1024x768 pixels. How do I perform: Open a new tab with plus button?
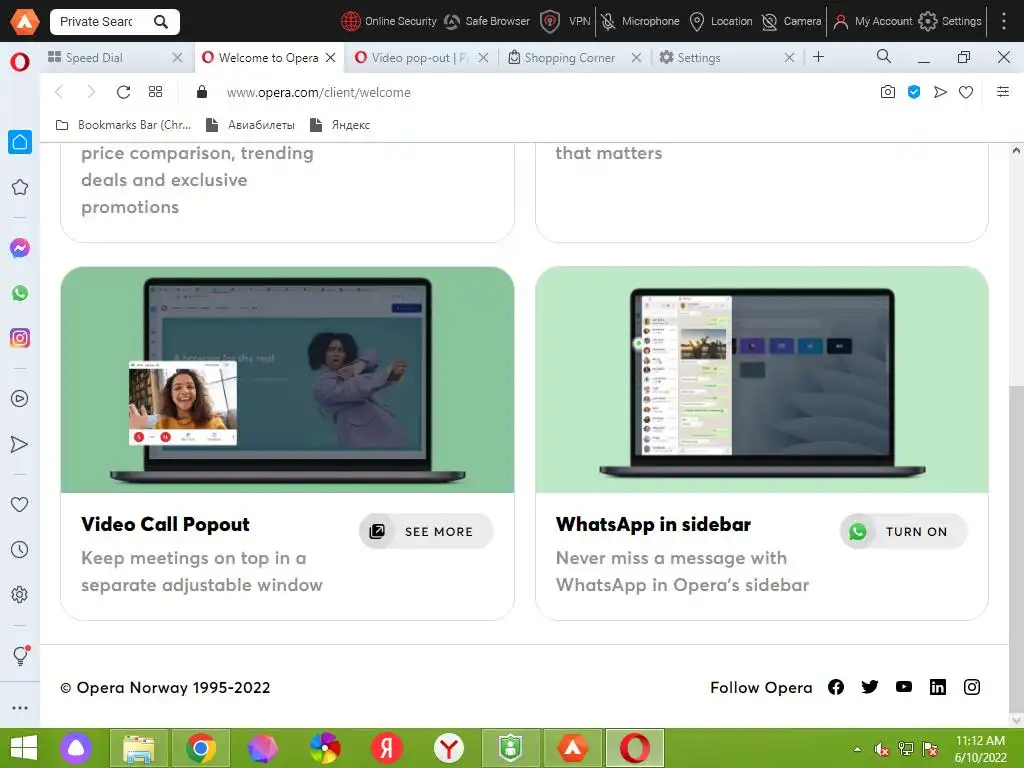click(x=818, y=57)
